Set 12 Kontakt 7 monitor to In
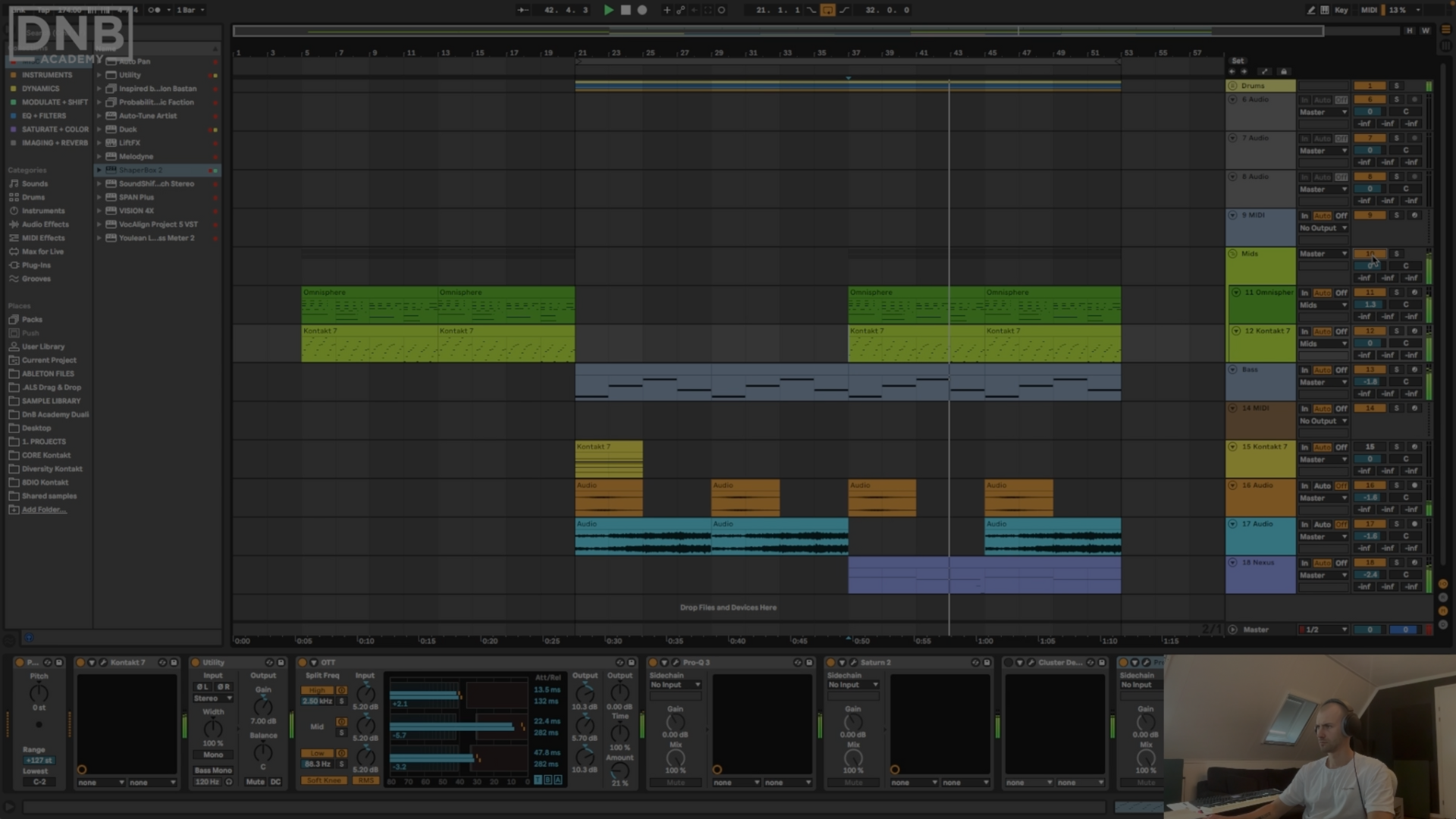This screenshot has width=1456, height=819. pyautogui.click(x=1305, y=331)
